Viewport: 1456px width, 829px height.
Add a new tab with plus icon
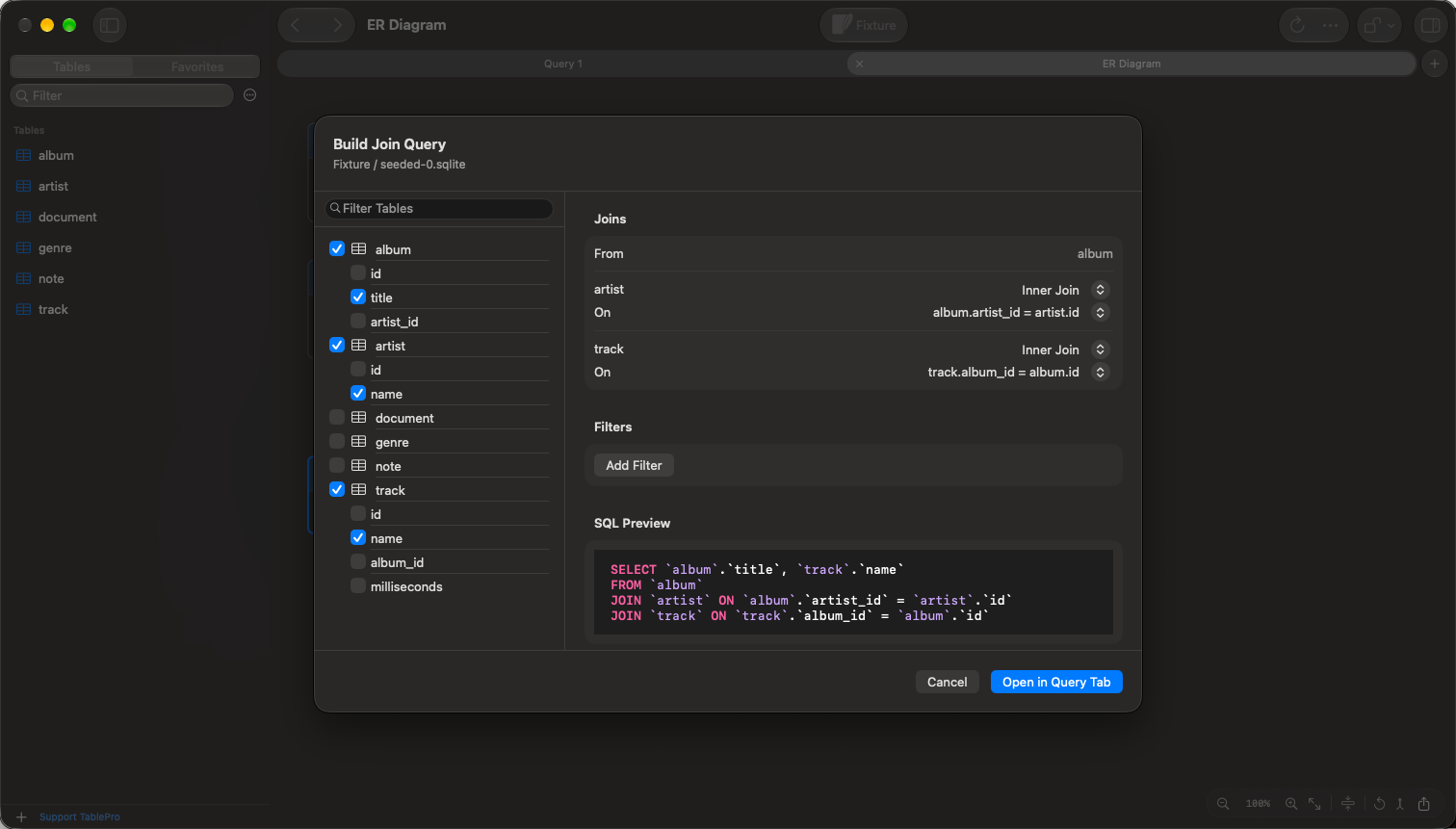click(x=1435, y=64)
